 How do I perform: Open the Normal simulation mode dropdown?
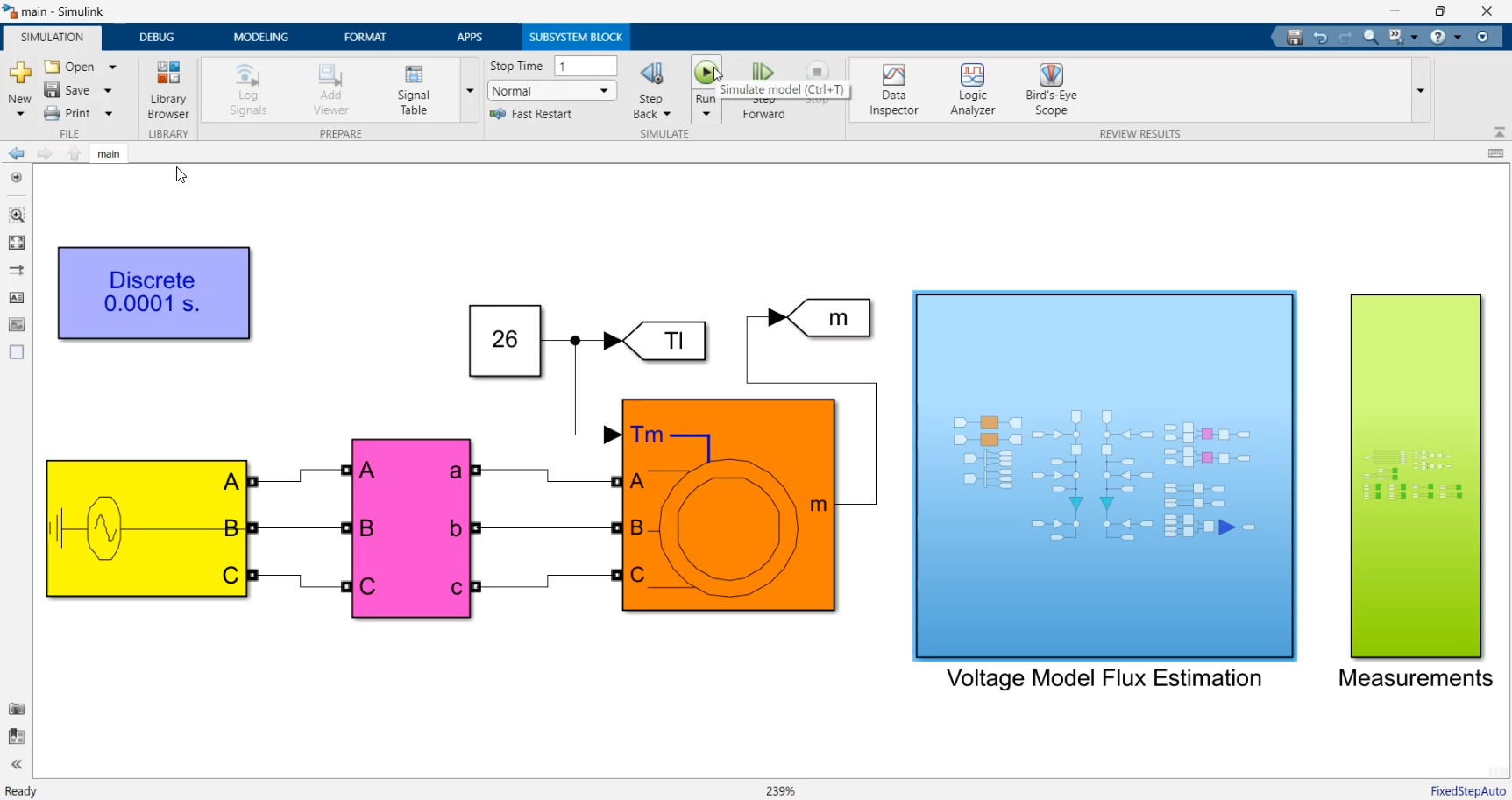(552, 91)
